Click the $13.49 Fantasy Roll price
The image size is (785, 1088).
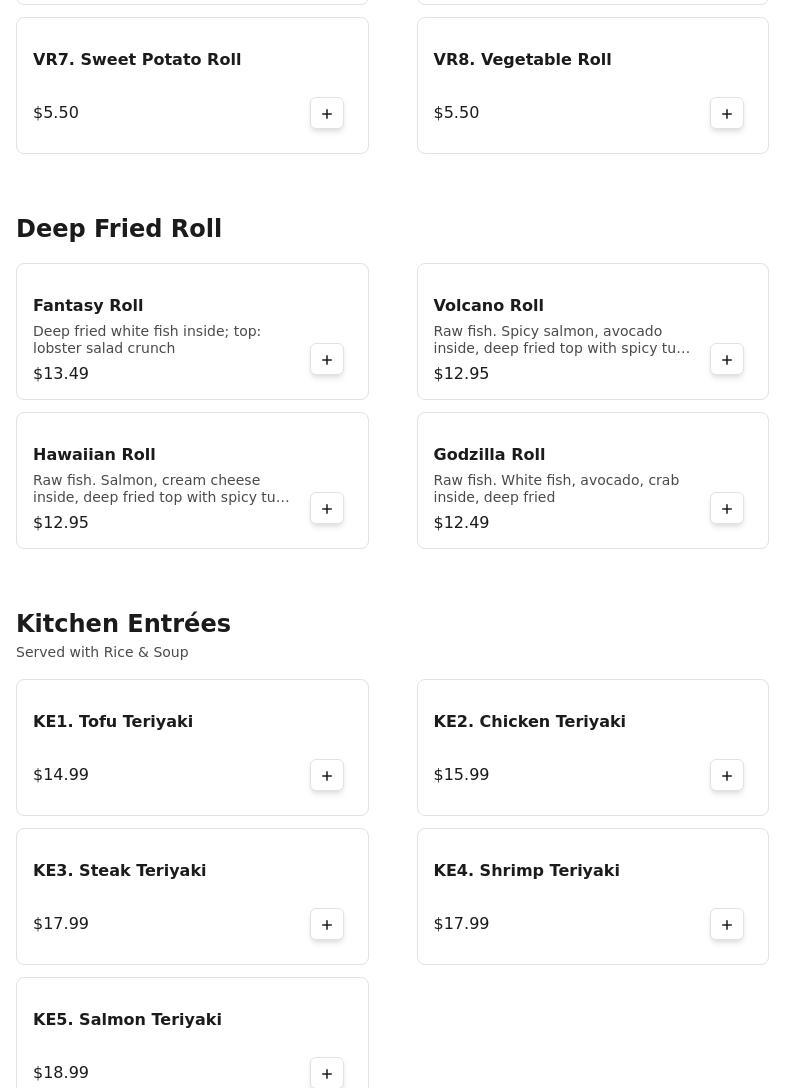(x=61, y=374)
